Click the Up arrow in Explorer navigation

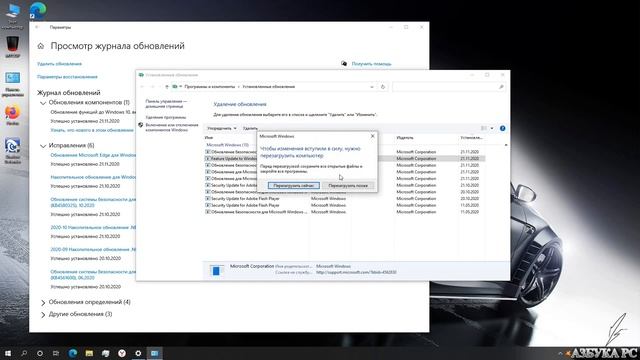click(x=167, y=87)
